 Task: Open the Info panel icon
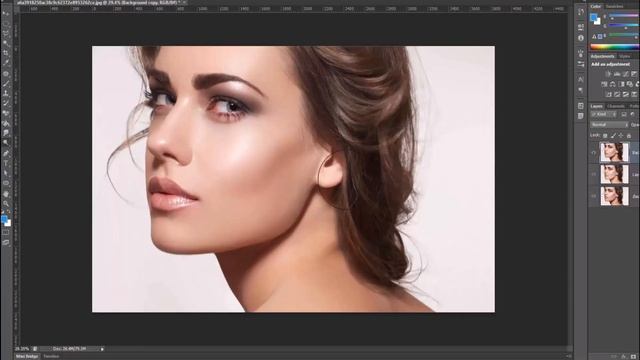point(581,38)
